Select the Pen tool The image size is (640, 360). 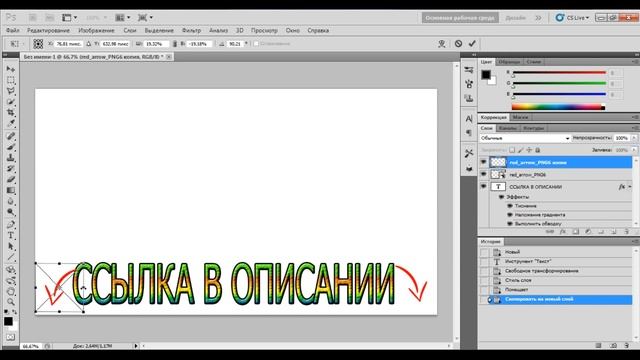[x=11, y=224]
